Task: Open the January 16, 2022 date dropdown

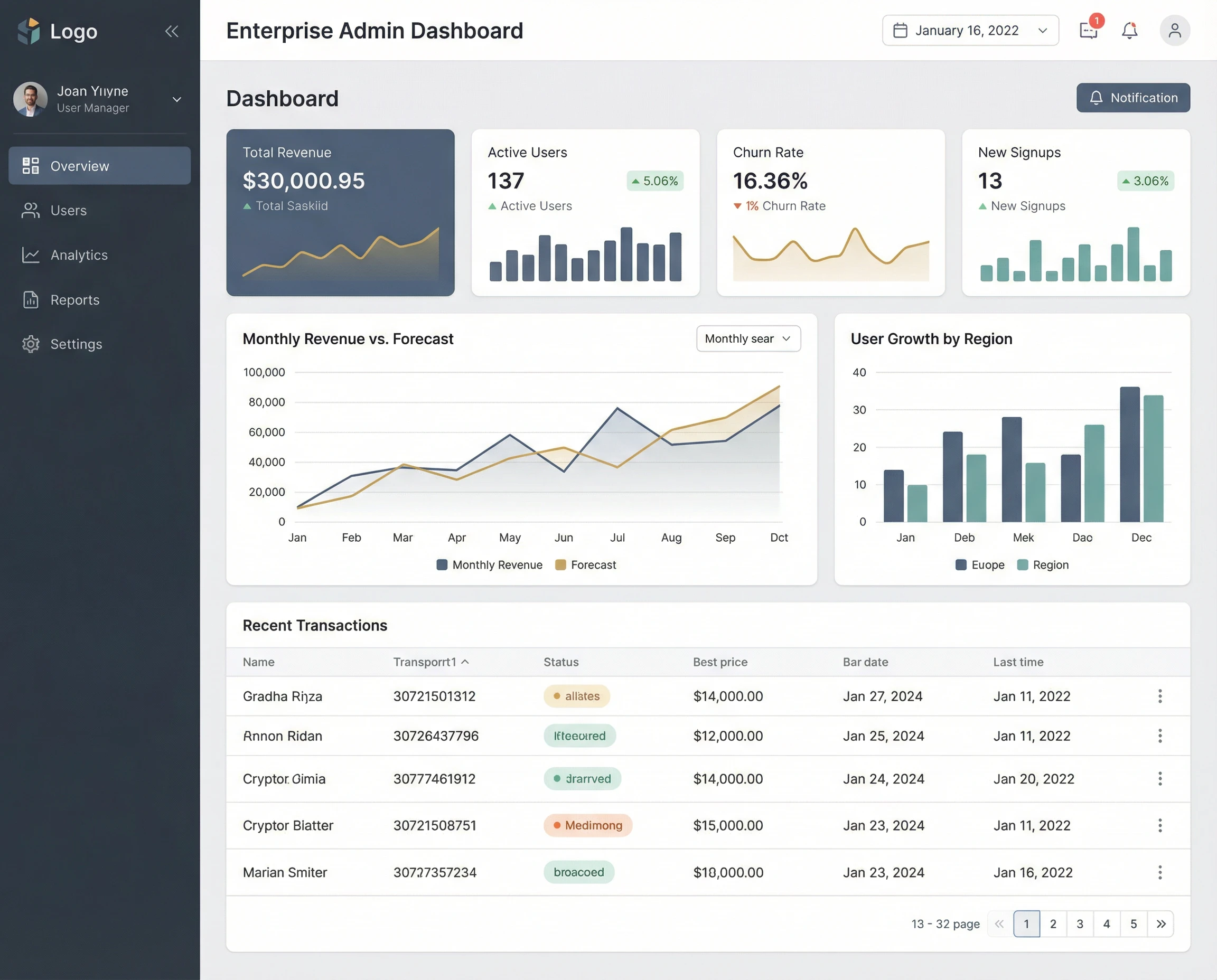Action: pyautogui.click(x=1043, y=30)
